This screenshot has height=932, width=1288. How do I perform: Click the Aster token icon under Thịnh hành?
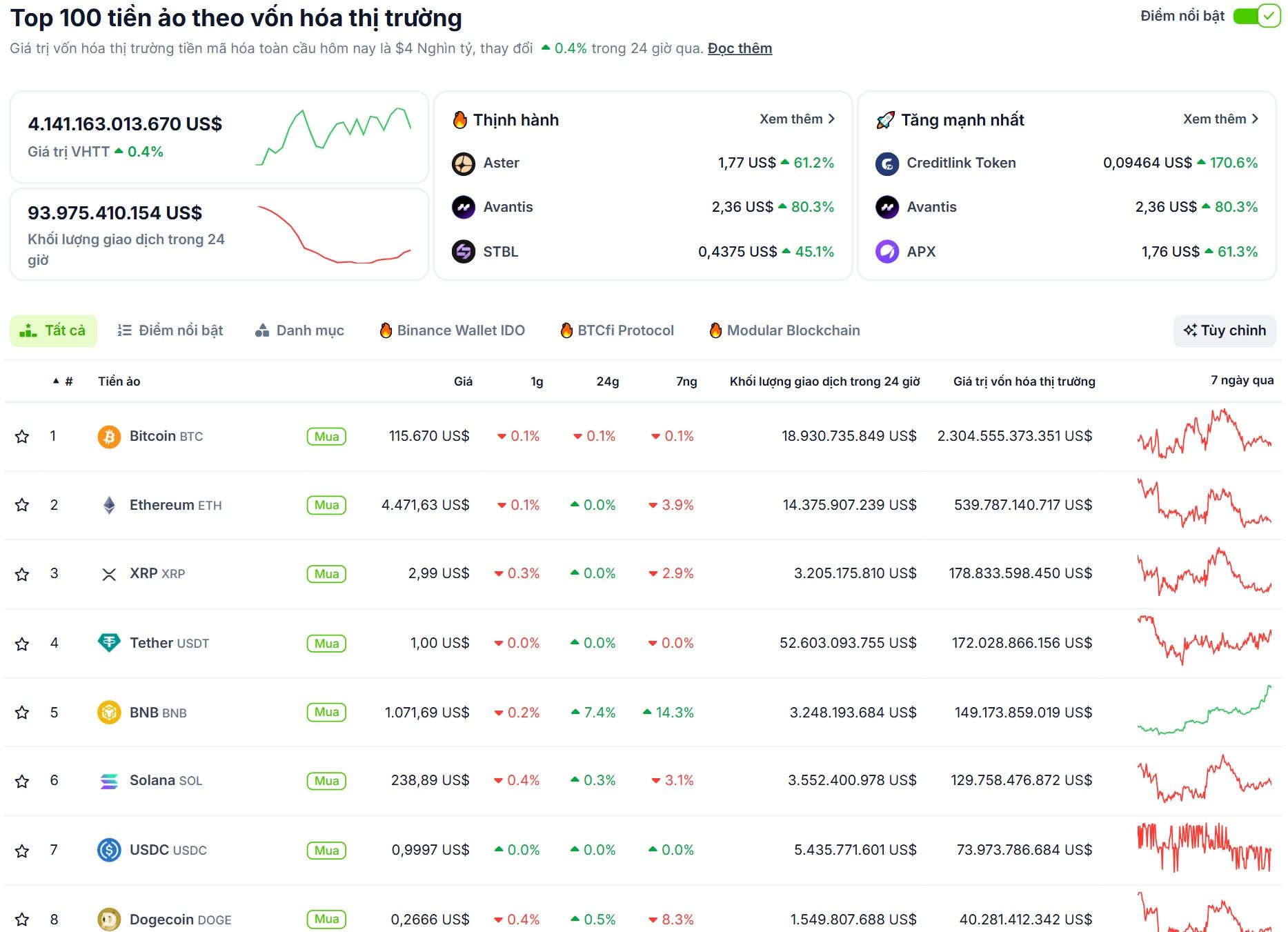coord(462,163)
